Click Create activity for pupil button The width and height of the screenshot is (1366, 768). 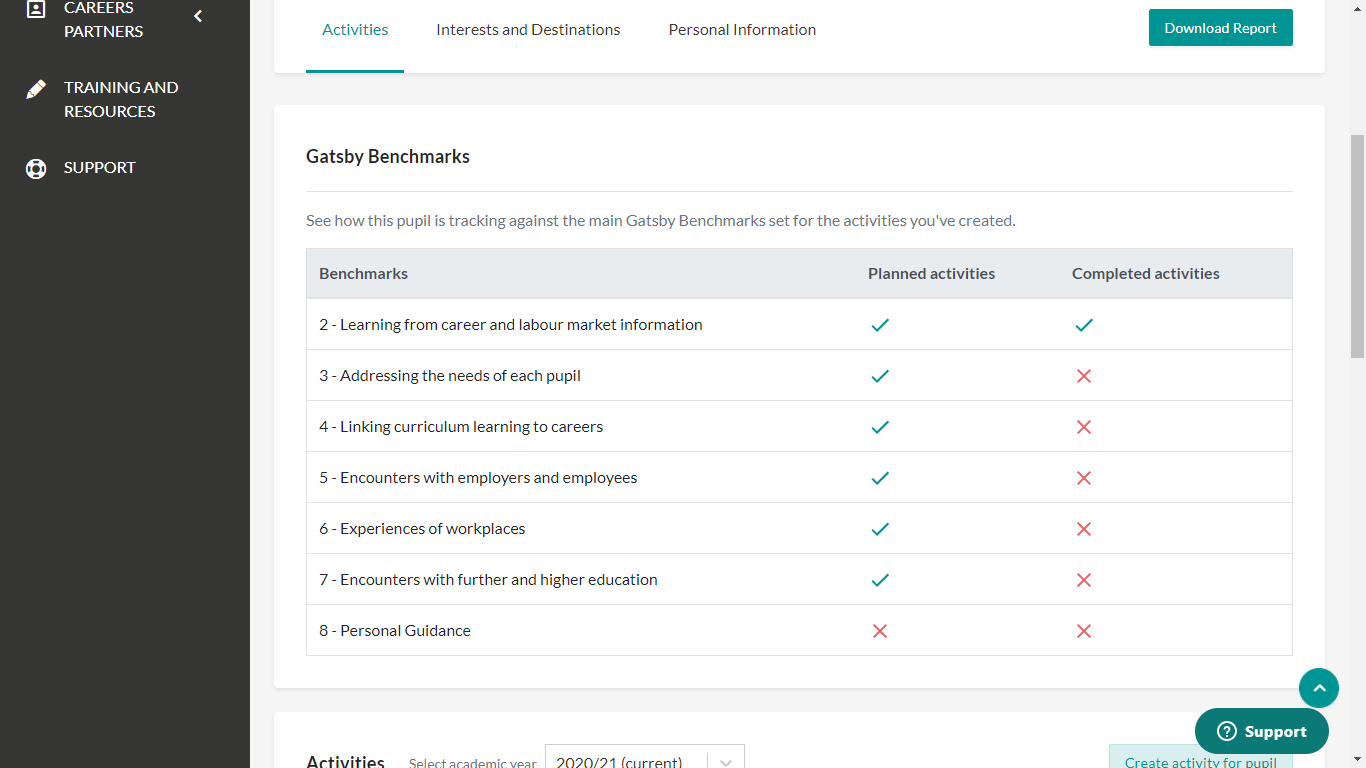[1200, 759]
